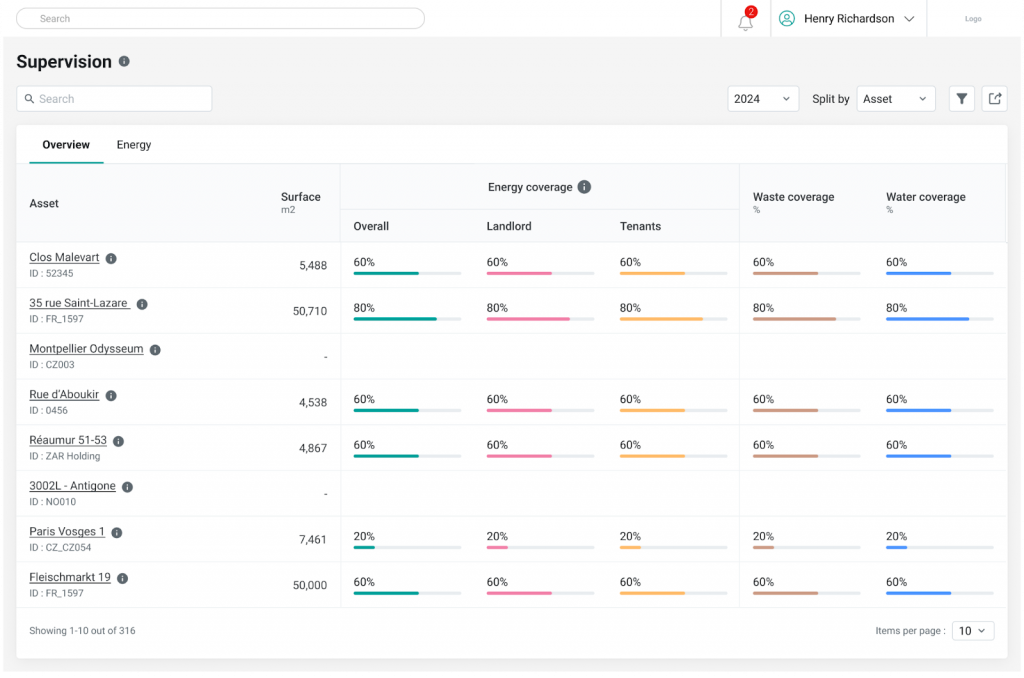Show info for Montpellier Odysseum asset

155,350
